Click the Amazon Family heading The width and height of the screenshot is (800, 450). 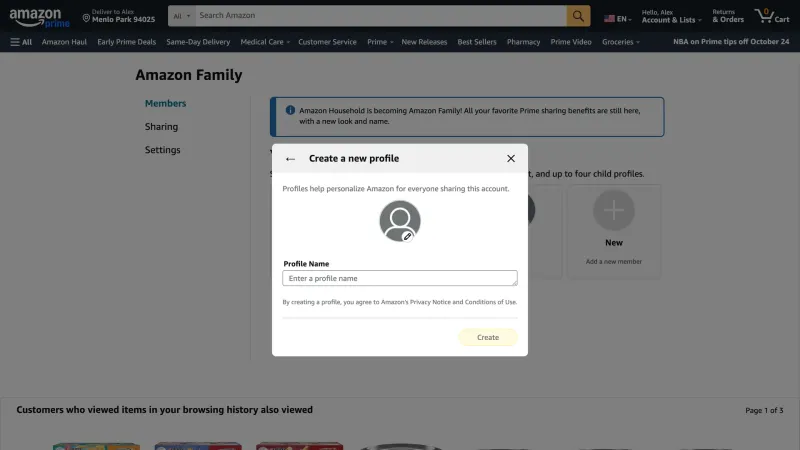point(189,75)
